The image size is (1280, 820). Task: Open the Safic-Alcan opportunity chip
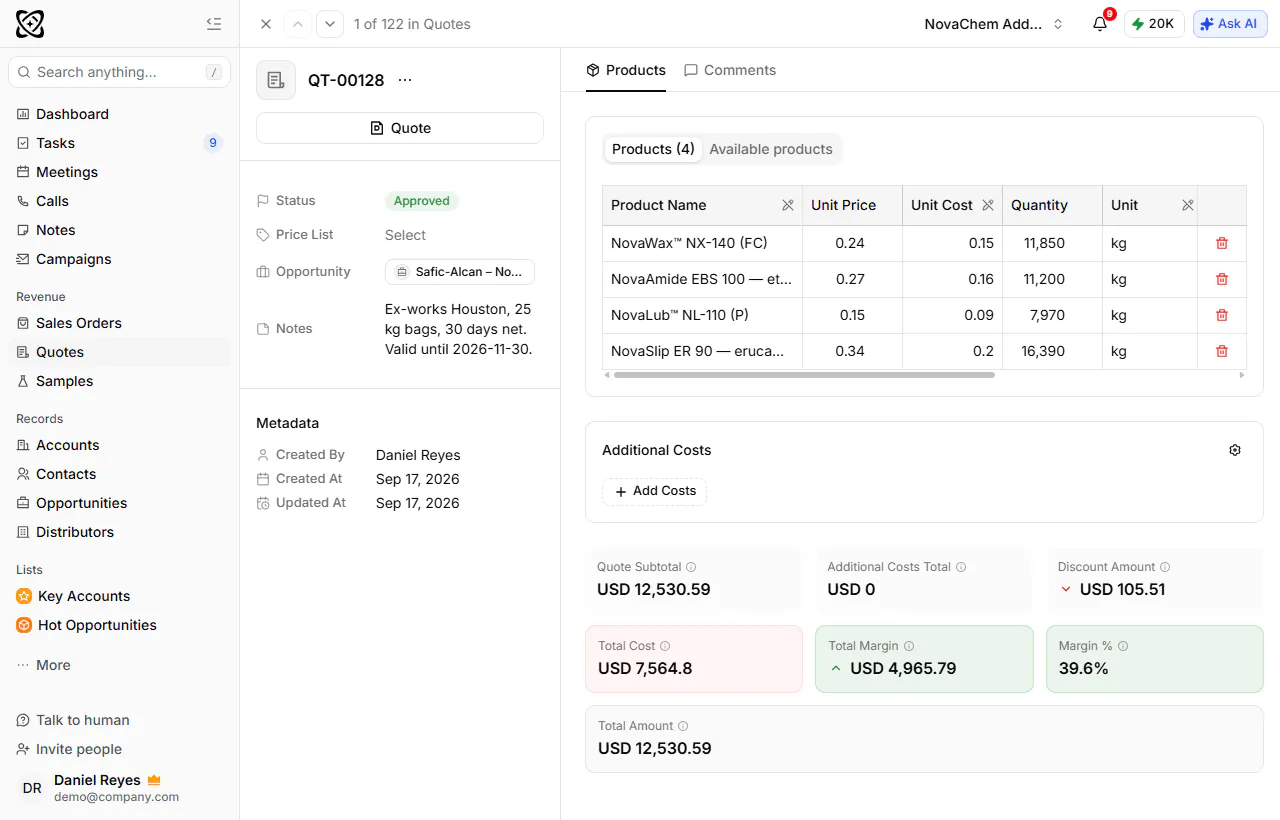pos(460,272)
